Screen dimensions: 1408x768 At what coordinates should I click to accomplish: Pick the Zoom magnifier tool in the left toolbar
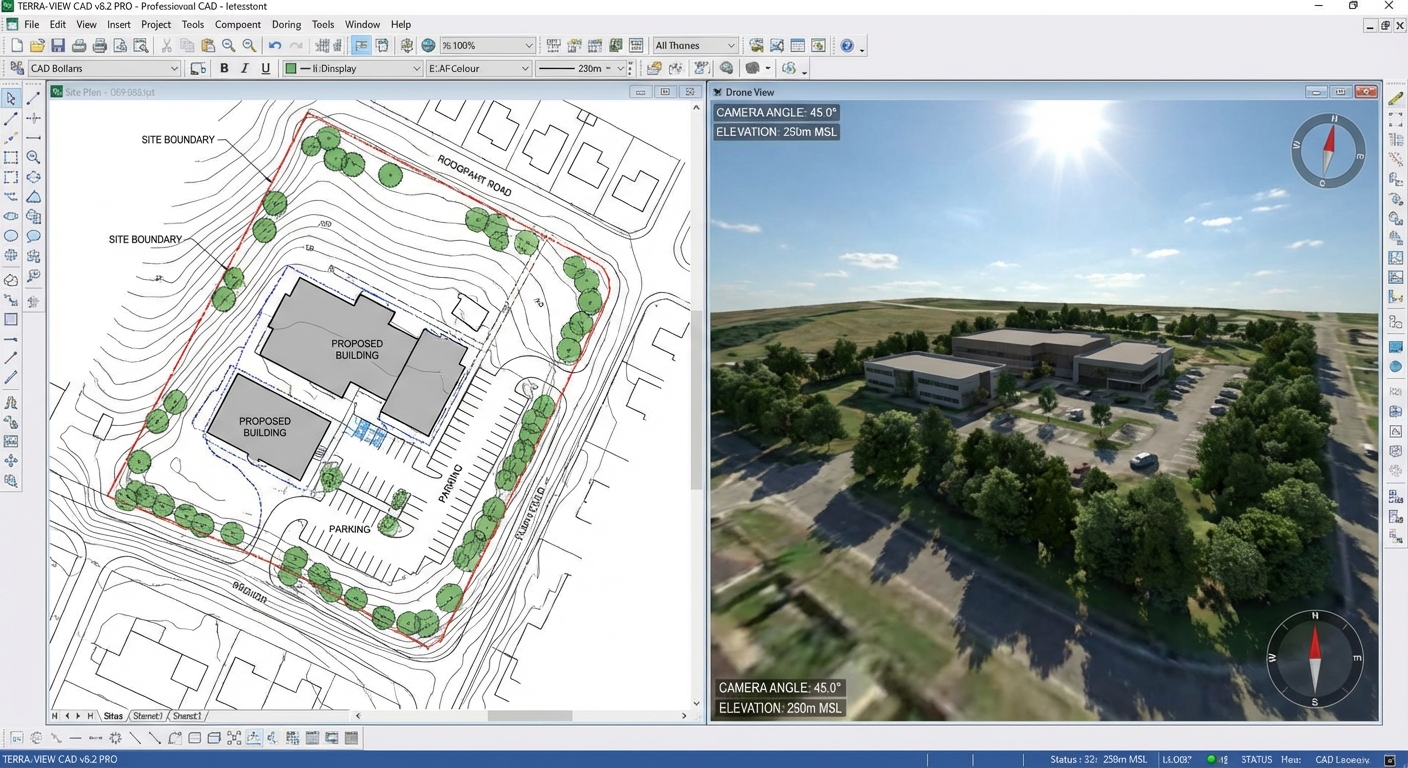pos(33,157)
